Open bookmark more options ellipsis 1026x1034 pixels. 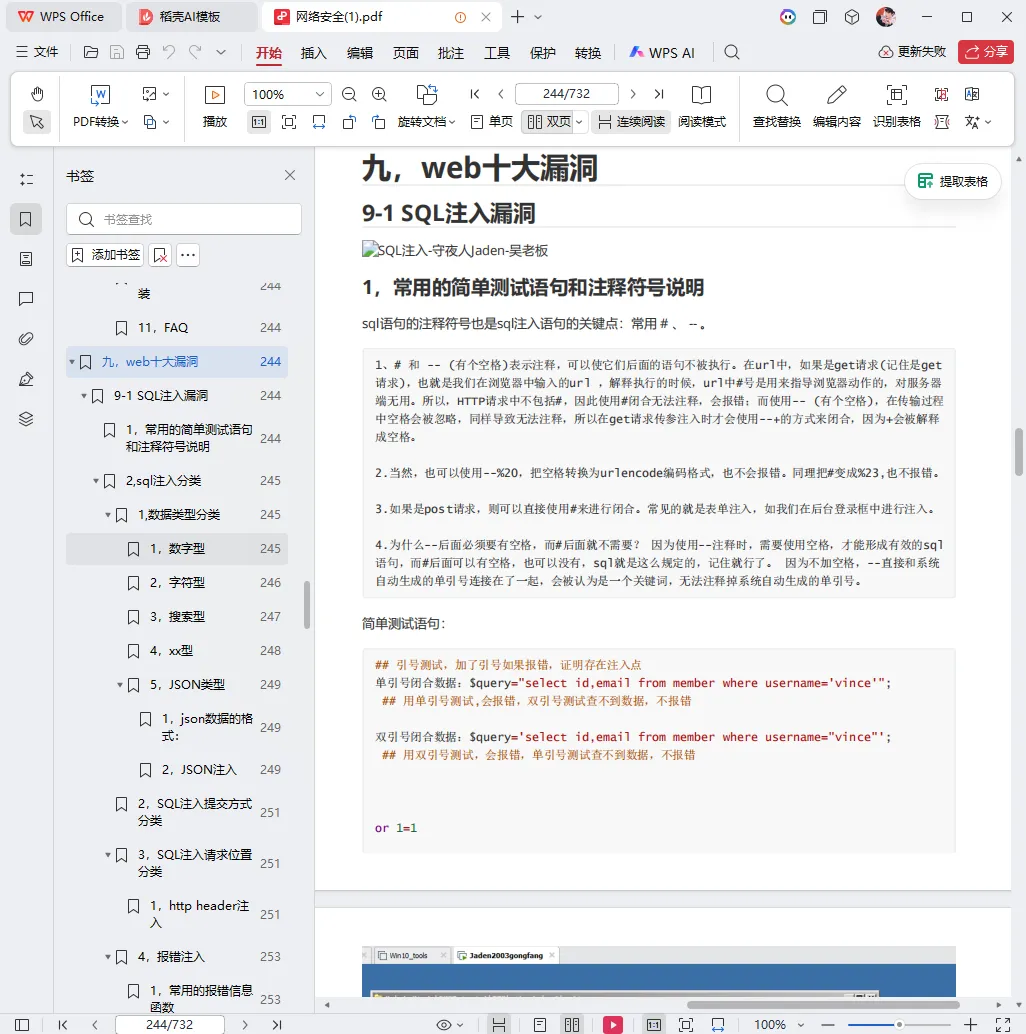(188, 255)
